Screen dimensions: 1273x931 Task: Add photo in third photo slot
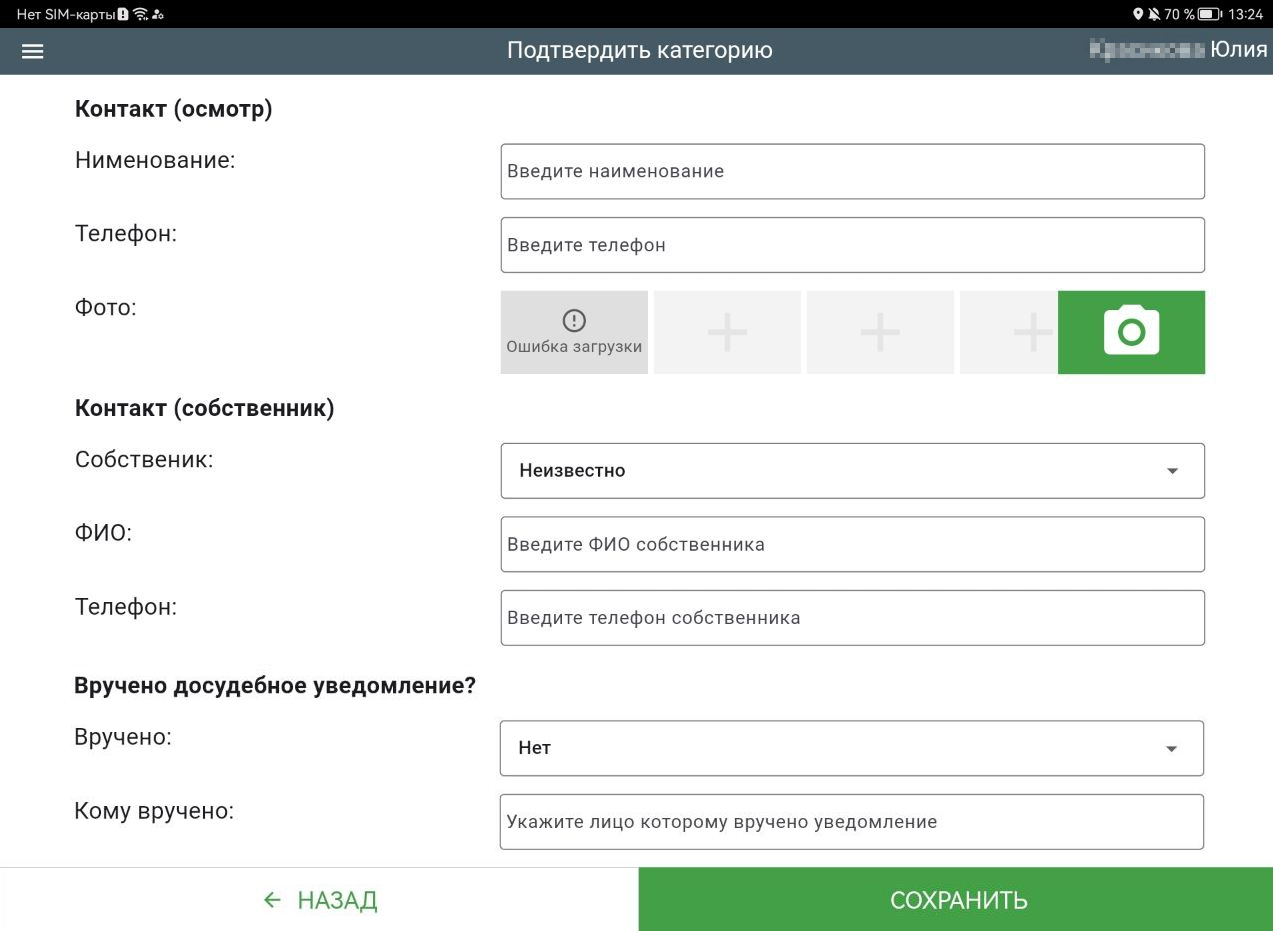[880, 332]
